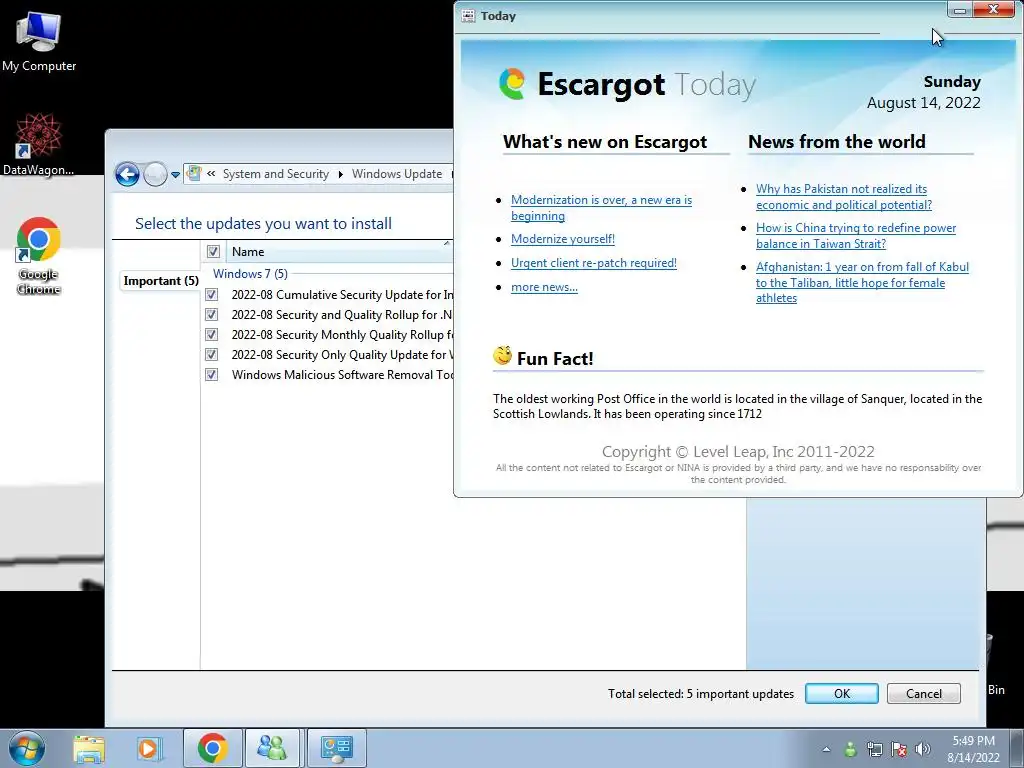Uncheck the Security Monthly Quality Rollup
This screenshot has width=1024, height=768.
pyautogui.click(x=212, y=334)
